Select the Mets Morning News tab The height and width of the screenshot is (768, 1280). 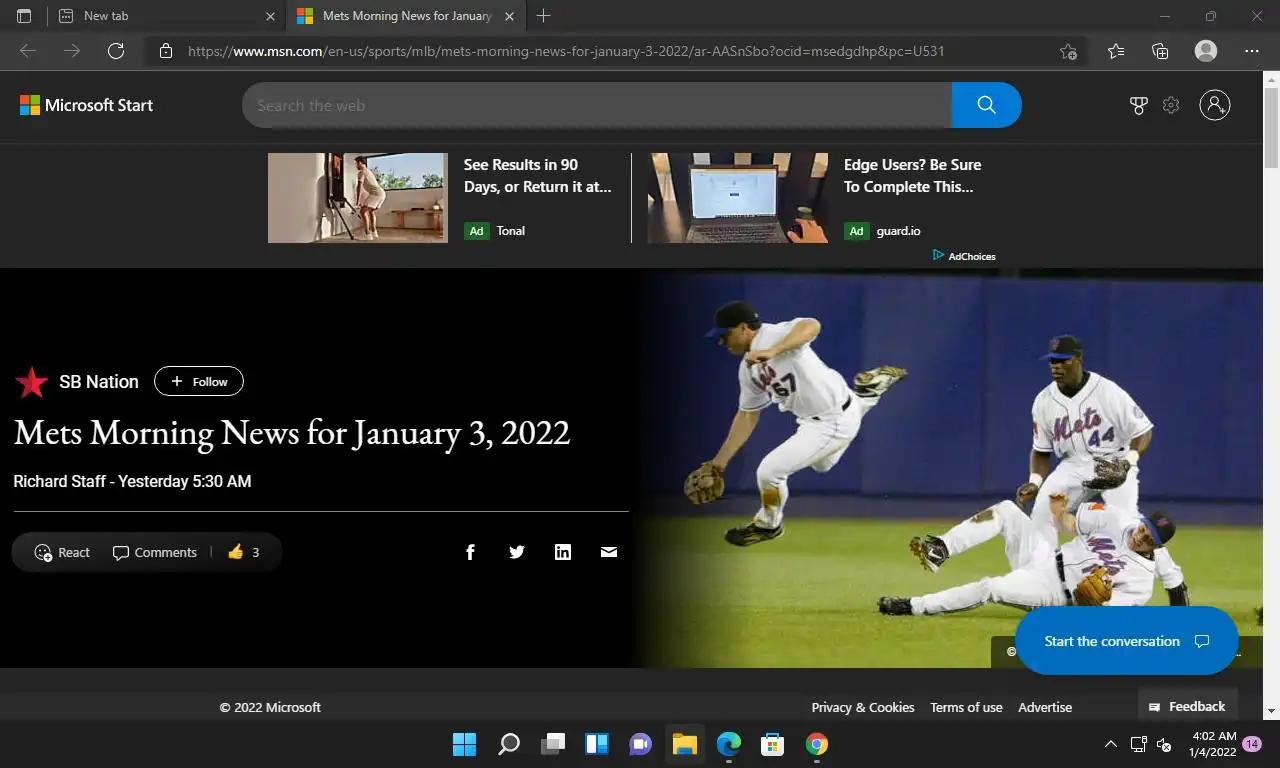click(405, 16)
